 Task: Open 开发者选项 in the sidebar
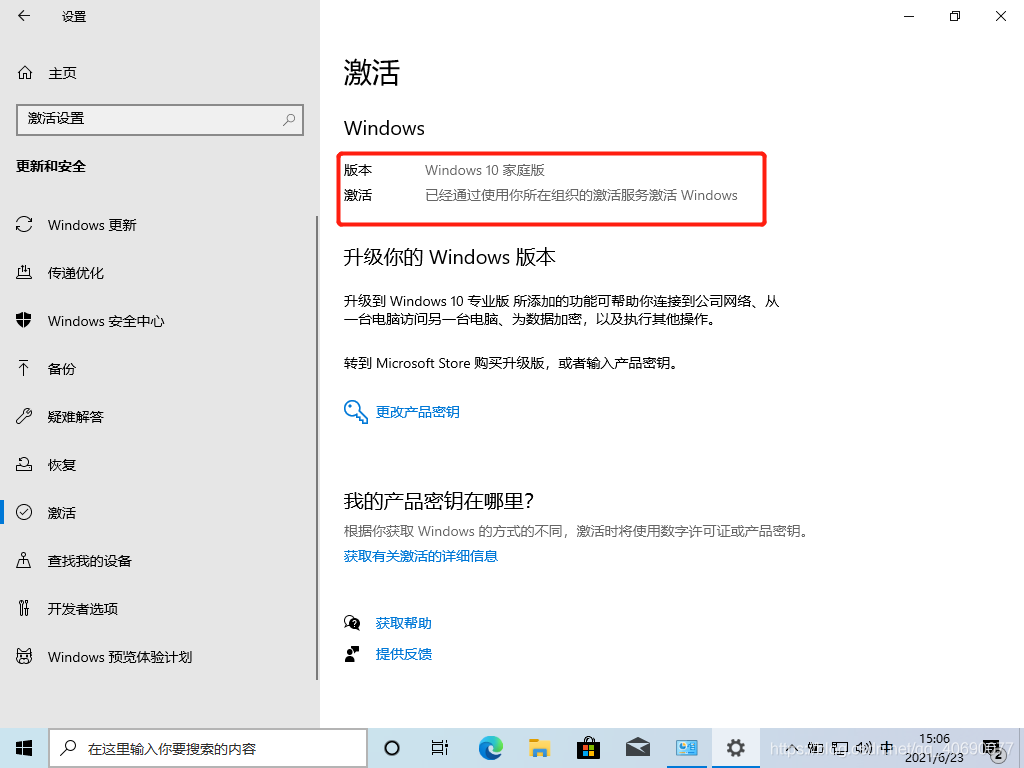(158, 609)
